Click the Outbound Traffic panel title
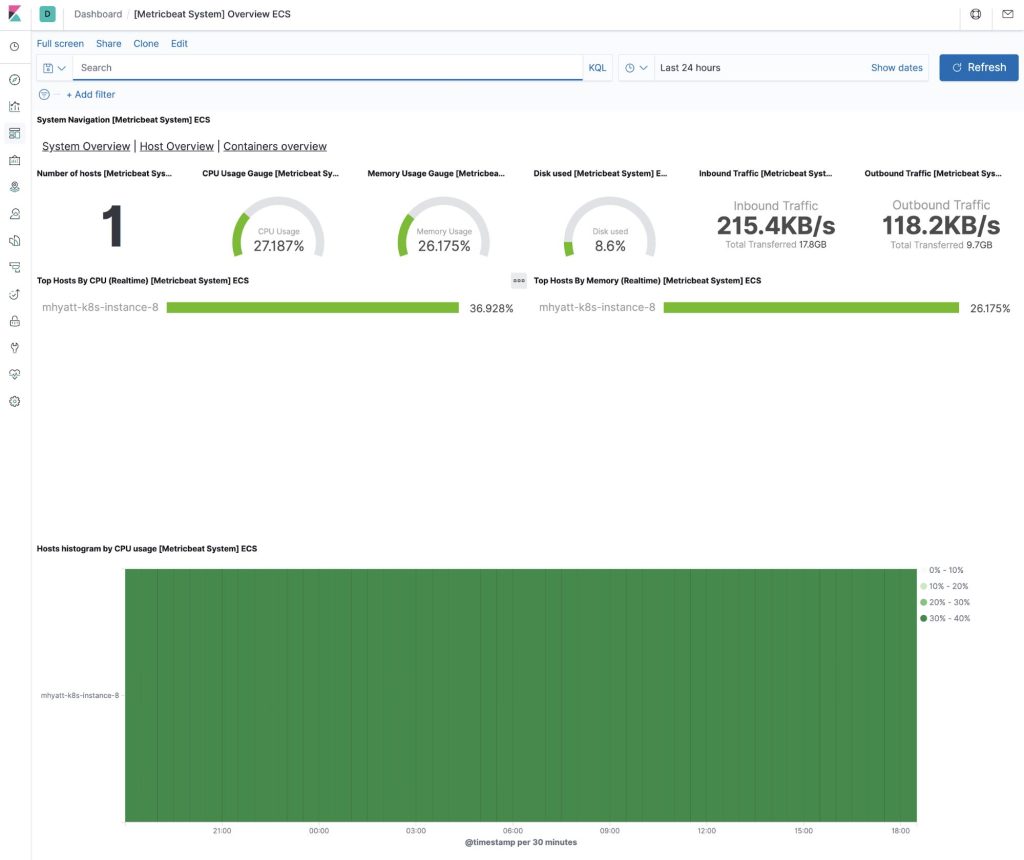 pos(933,174)
